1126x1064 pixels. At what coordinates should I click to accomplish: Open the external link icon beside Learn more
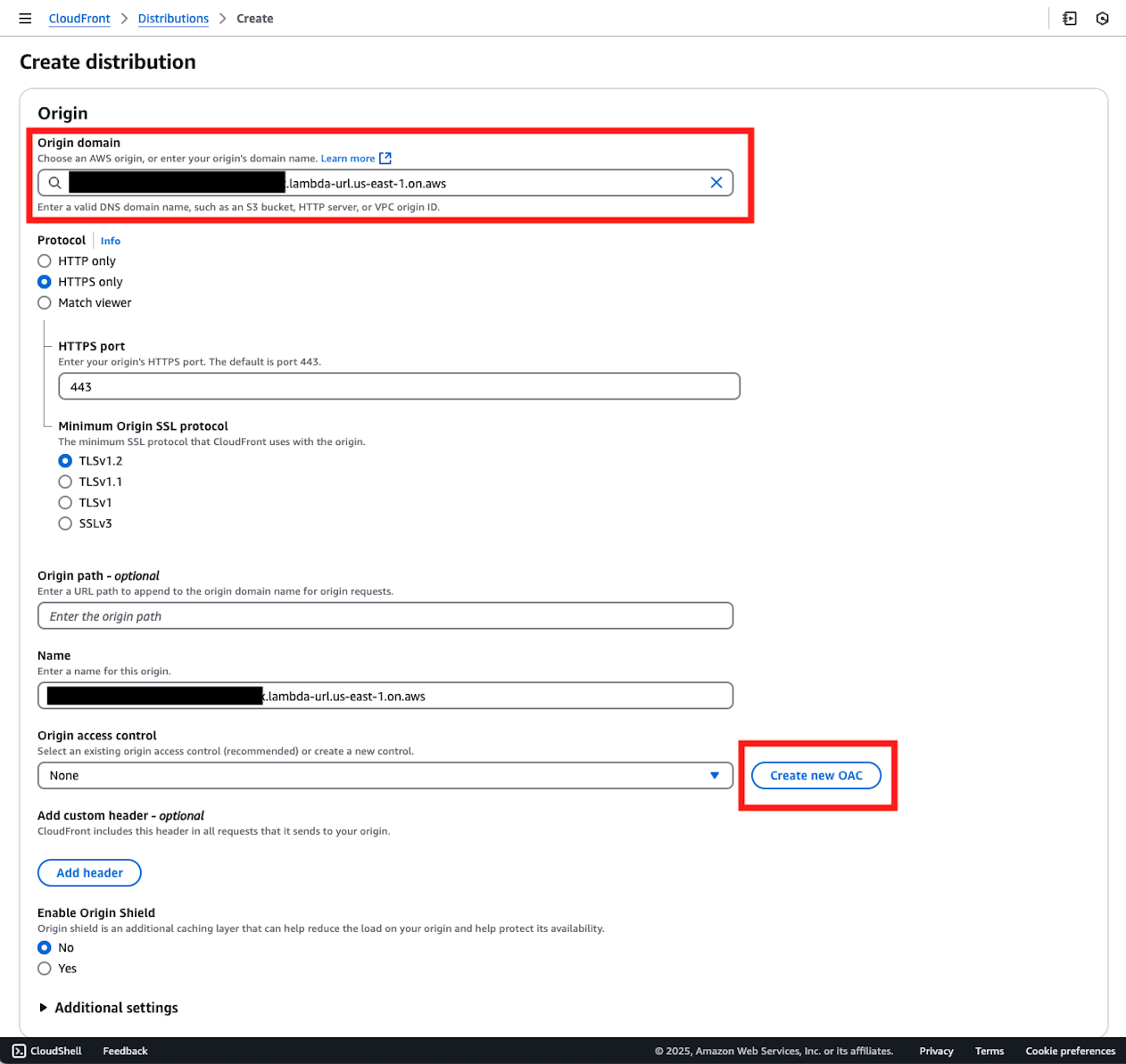(385, 158)
